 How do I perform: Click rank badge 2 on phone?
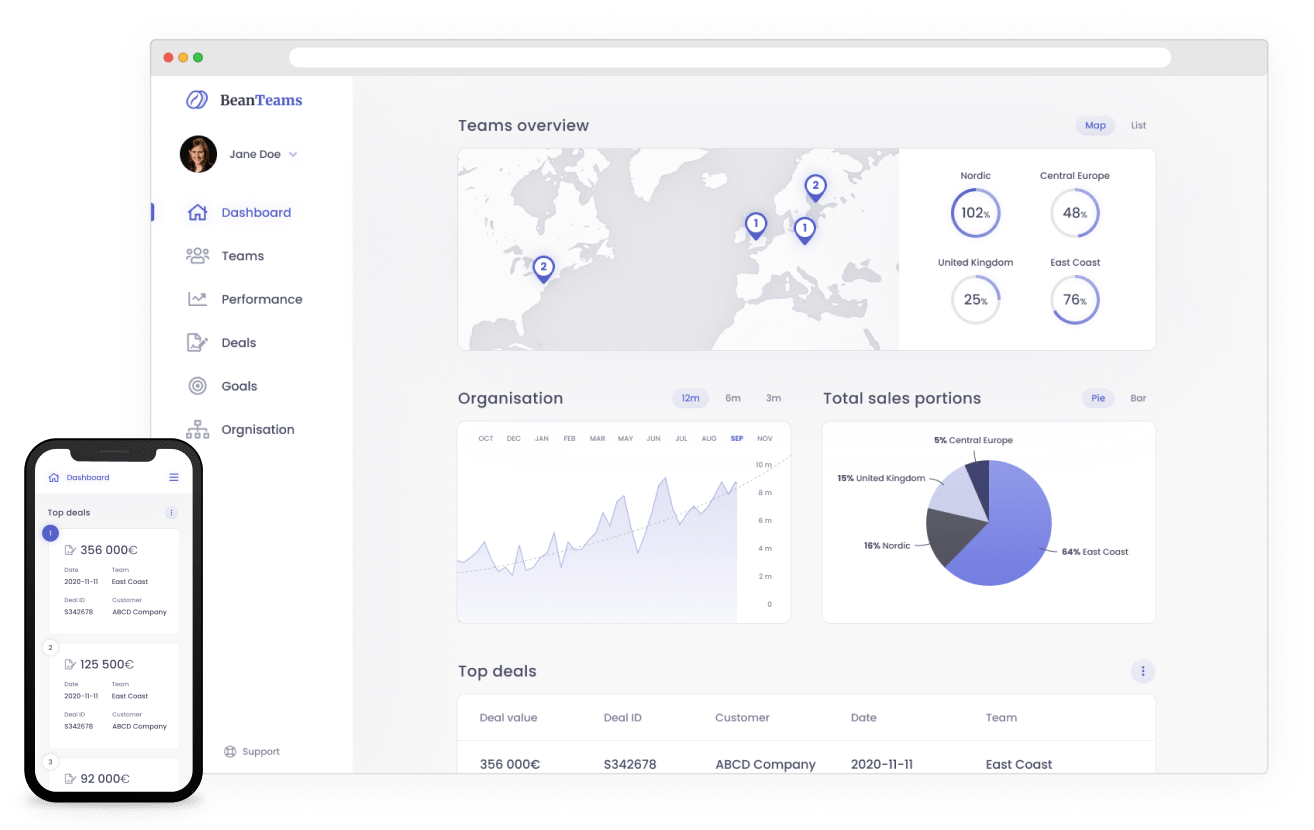click(x=51, y=647)
